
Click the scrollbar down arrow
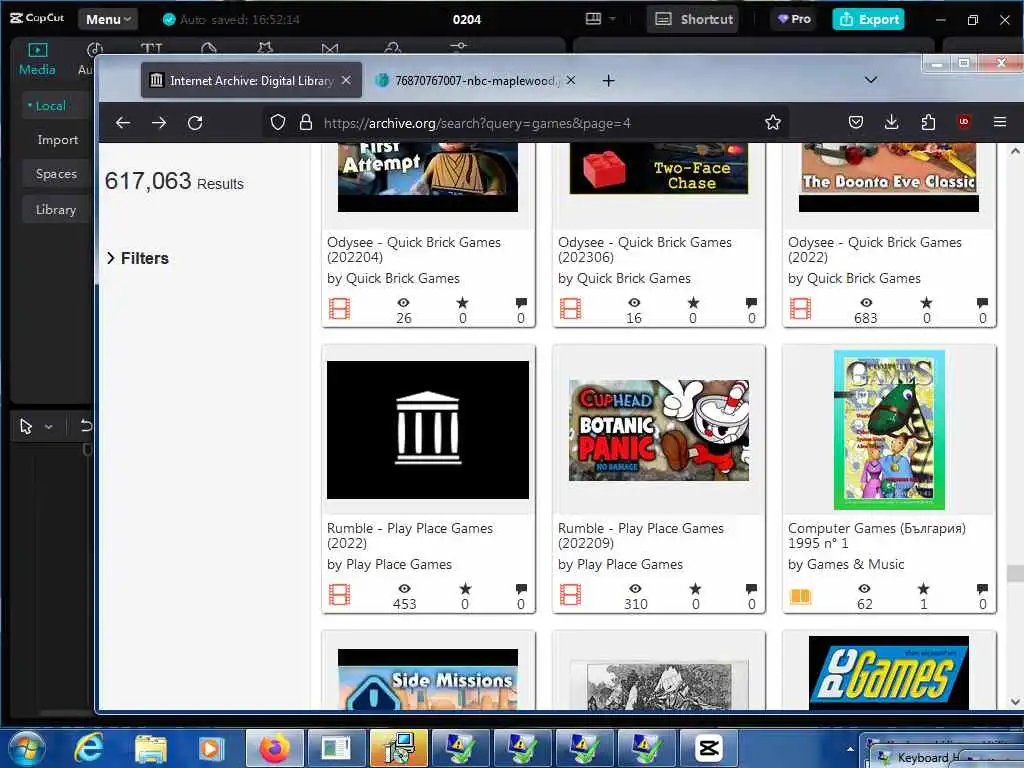click(1015, 702)
